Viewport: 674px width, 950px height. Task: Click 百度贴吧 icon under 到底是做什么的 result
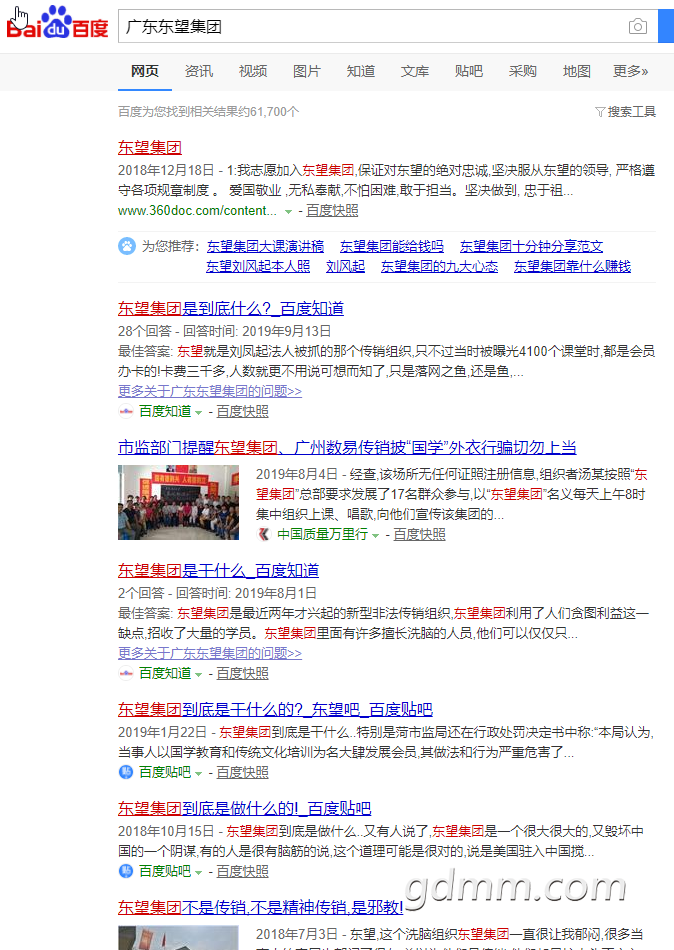125,871
